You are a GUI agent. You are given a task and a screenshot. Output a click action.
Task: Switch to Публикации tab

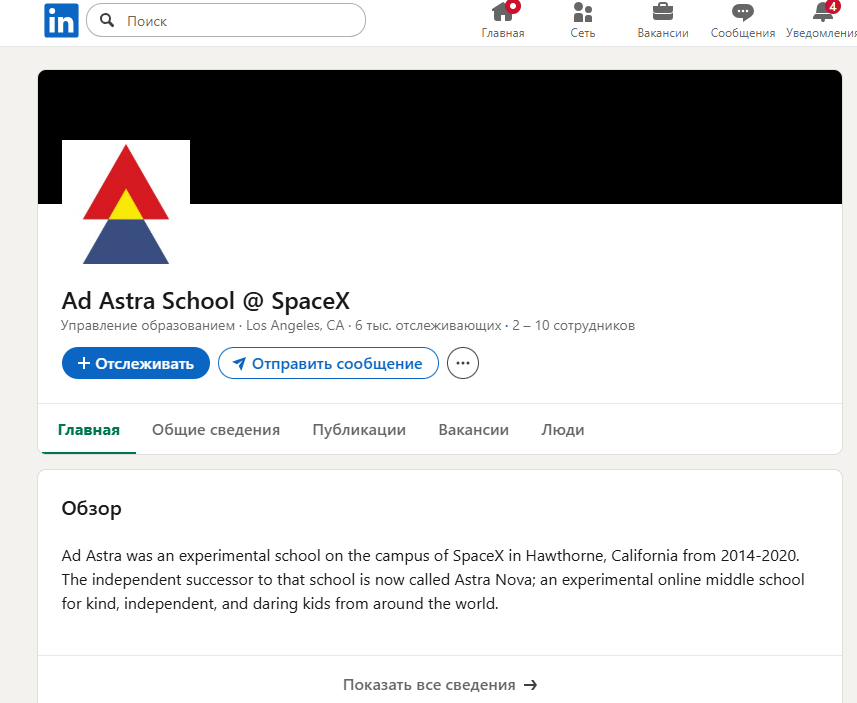coord(359,430)
